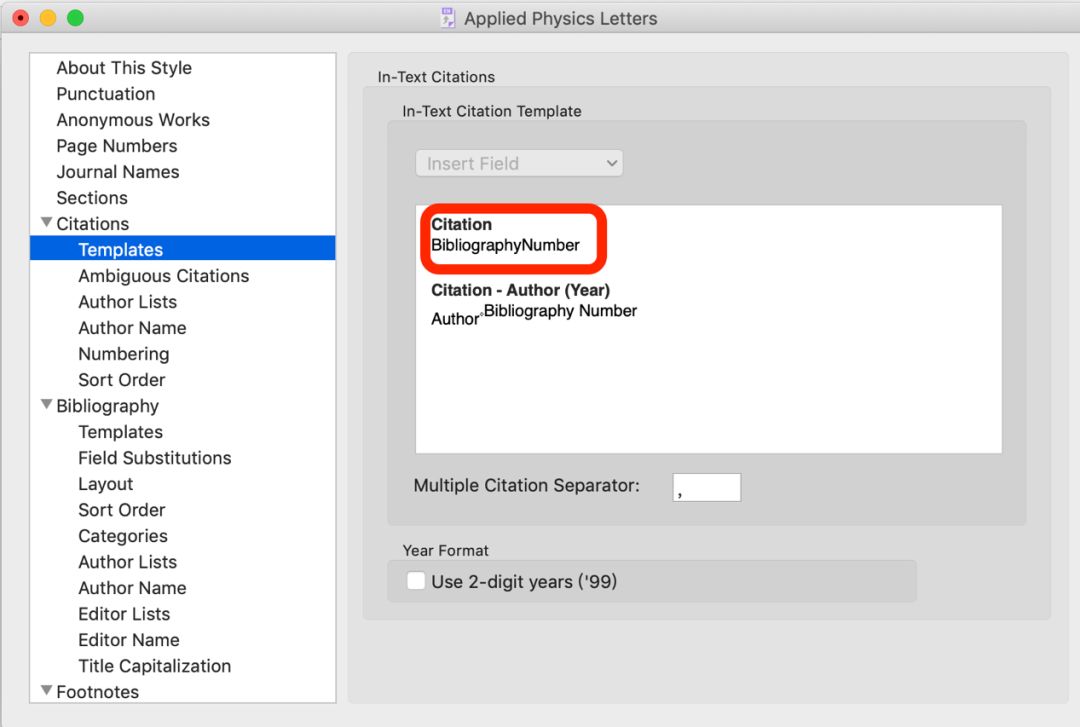Click the BibliographyNumber citation template text

[x=505, y=245]
